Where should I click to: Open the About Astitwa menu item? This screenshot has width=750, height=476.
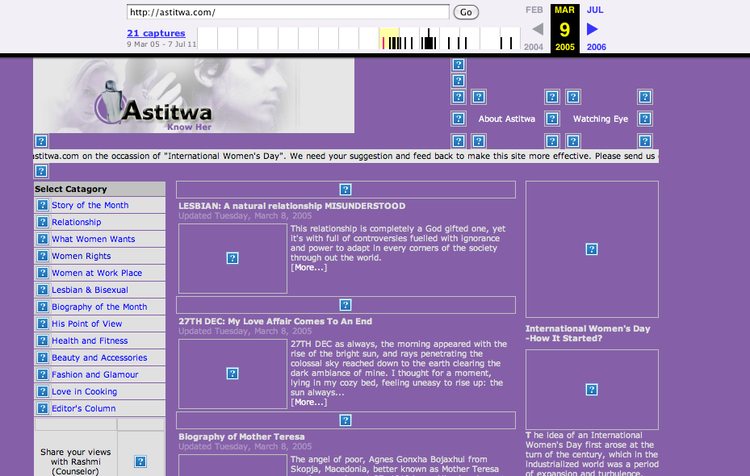[506, 119]
